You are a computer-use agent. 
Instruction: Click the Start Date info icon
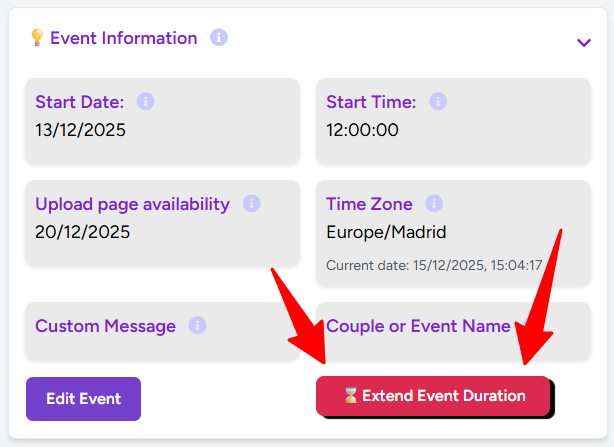tap(146, 102)
